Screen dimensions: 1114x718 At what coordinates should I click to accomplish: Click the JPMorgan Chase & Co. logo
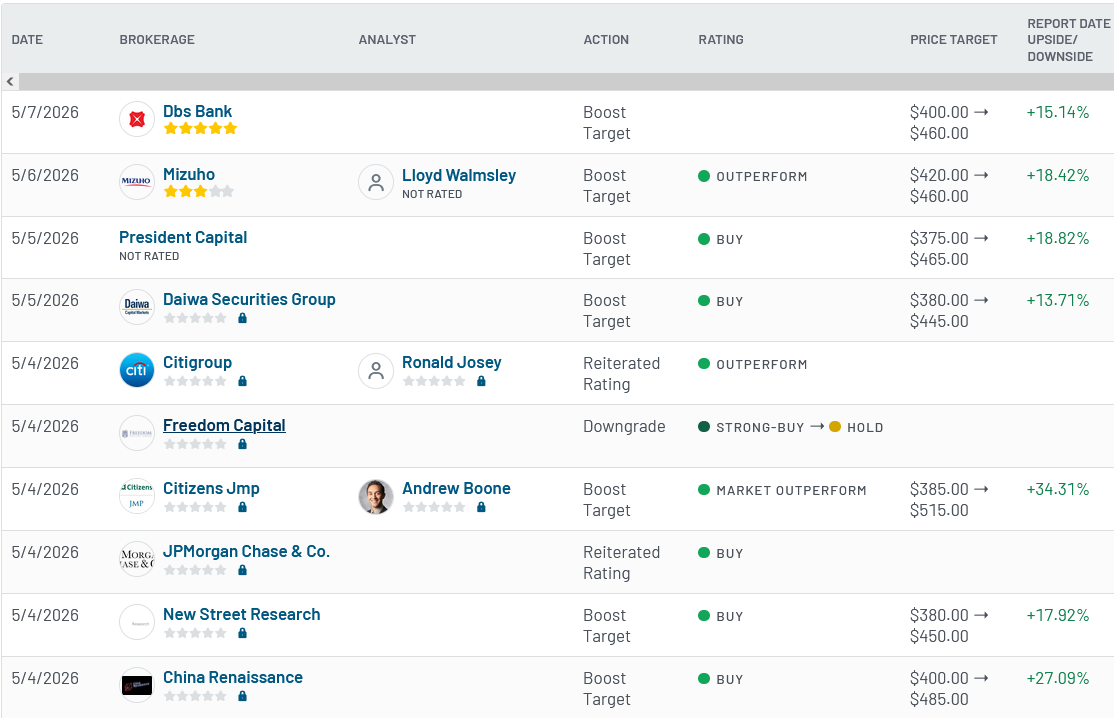(137, 559)
